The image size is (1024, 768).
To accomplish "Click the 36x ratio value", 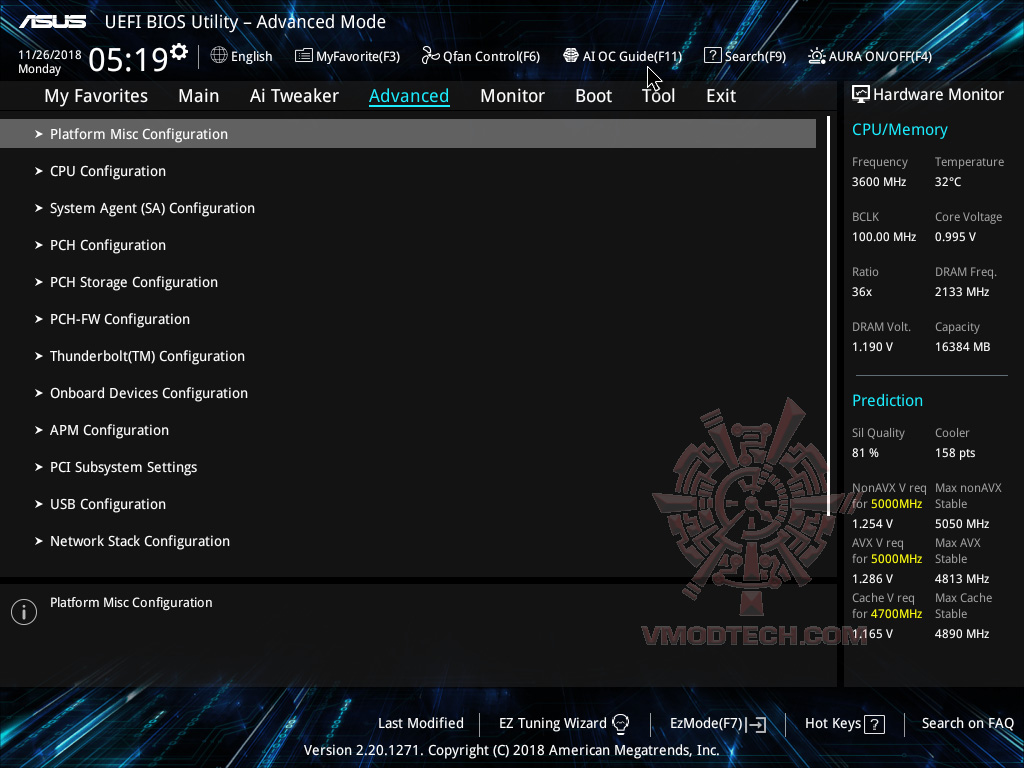I will coord(862,292).
